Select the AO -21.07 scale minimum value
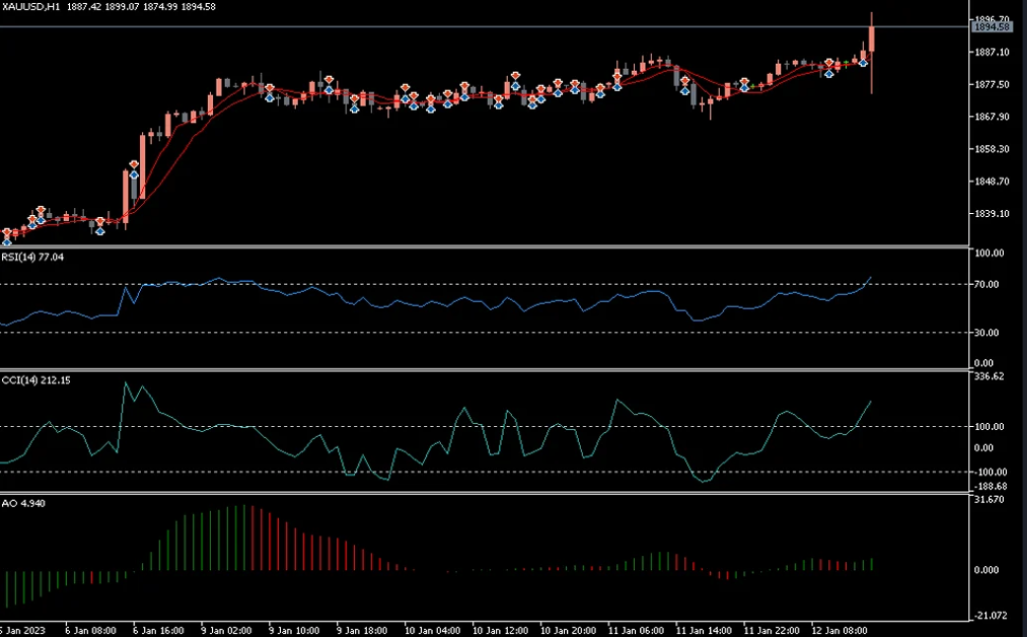This screenshot has height=637, width=1027. pyautogui.click(x=989, y=615)
